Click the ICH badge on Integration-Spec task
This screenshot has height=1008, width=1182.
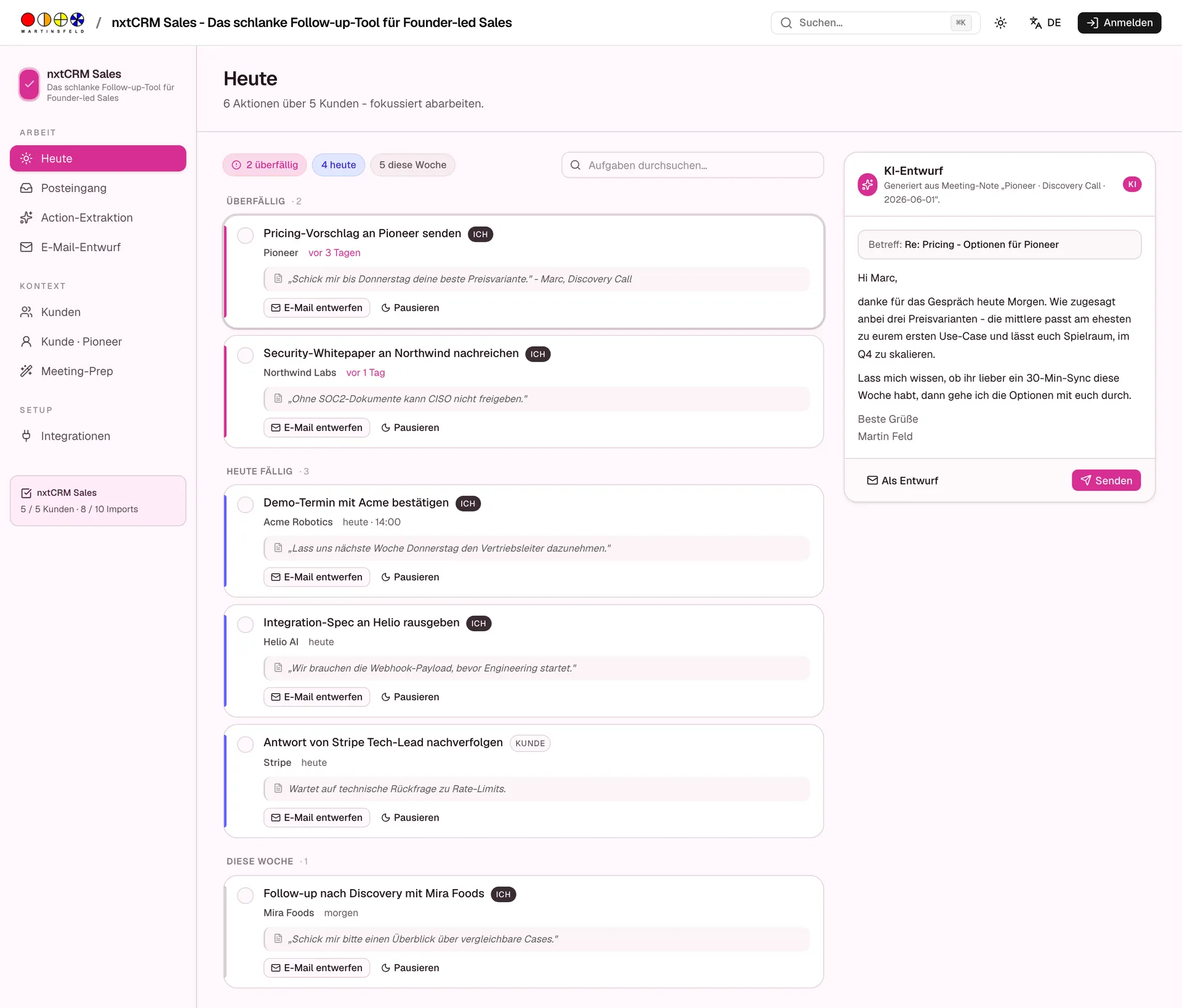click(x=478, y=623)
